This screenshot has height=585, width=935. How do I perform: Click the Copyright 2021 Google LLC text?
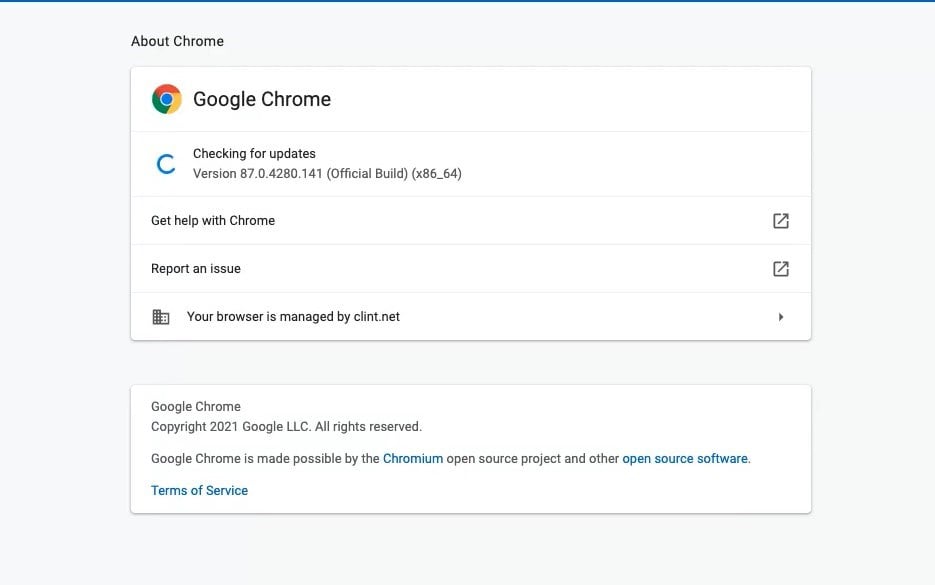286,426
